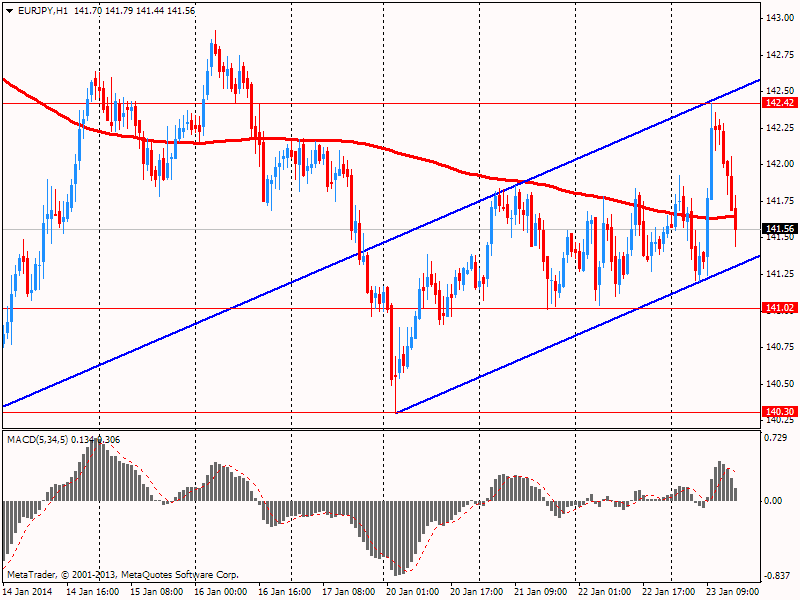800x600 pixels.
Task: Open the chart menu triangle beside EURJPY,H1
Action: tap(10, 11)
